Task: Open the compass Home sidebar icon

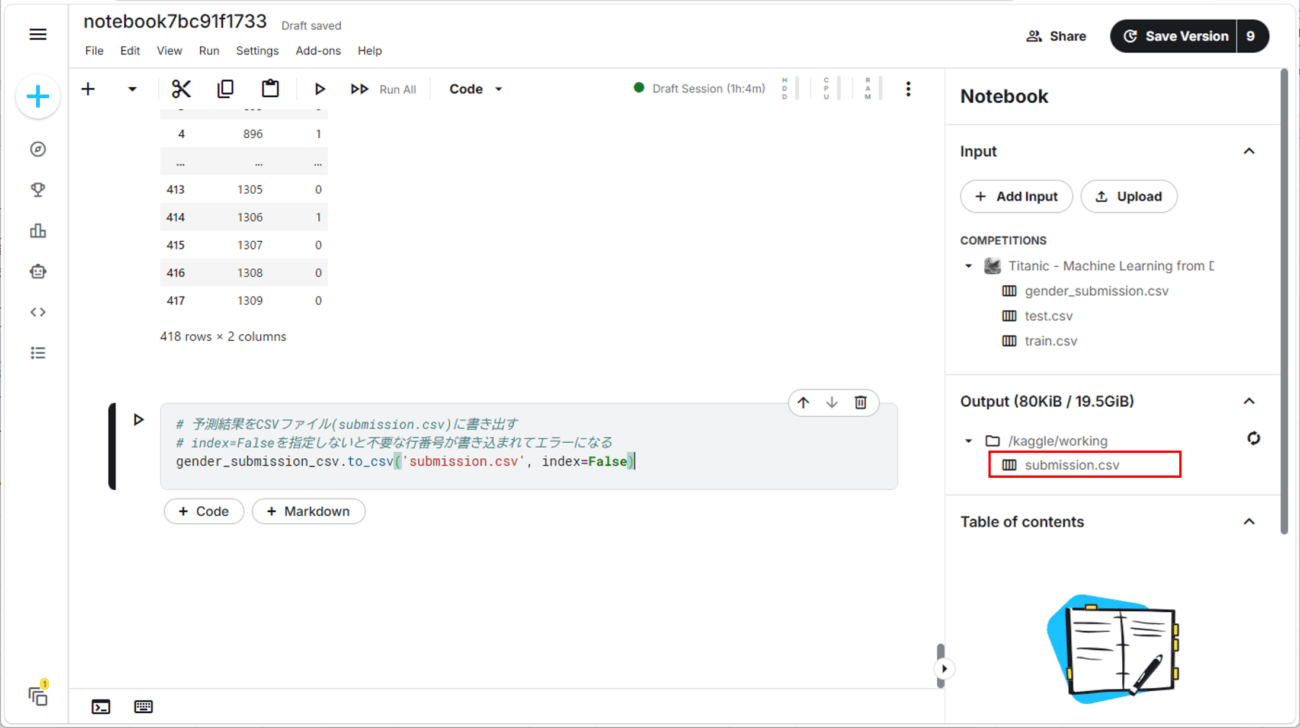Action: coord(38,149)
